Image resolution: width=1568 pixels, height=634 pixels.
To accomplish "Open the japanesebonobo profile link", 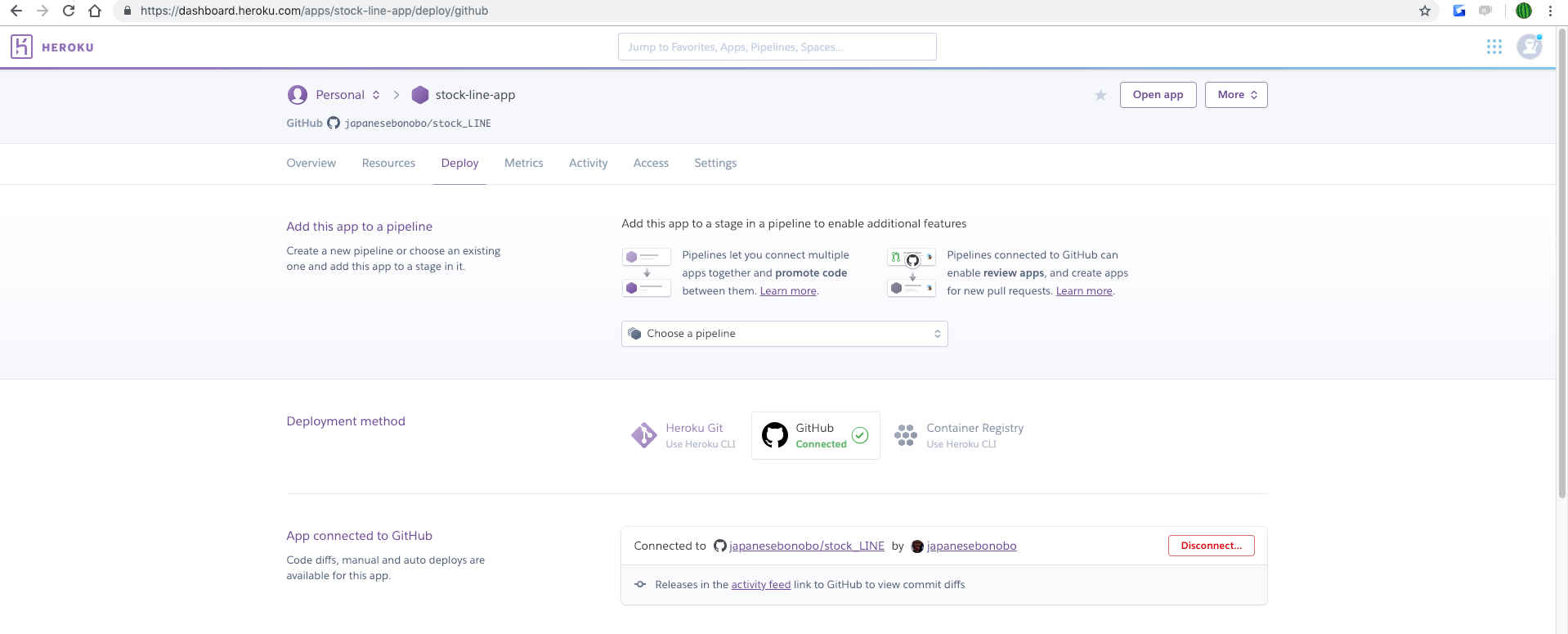I will point(971,546).
